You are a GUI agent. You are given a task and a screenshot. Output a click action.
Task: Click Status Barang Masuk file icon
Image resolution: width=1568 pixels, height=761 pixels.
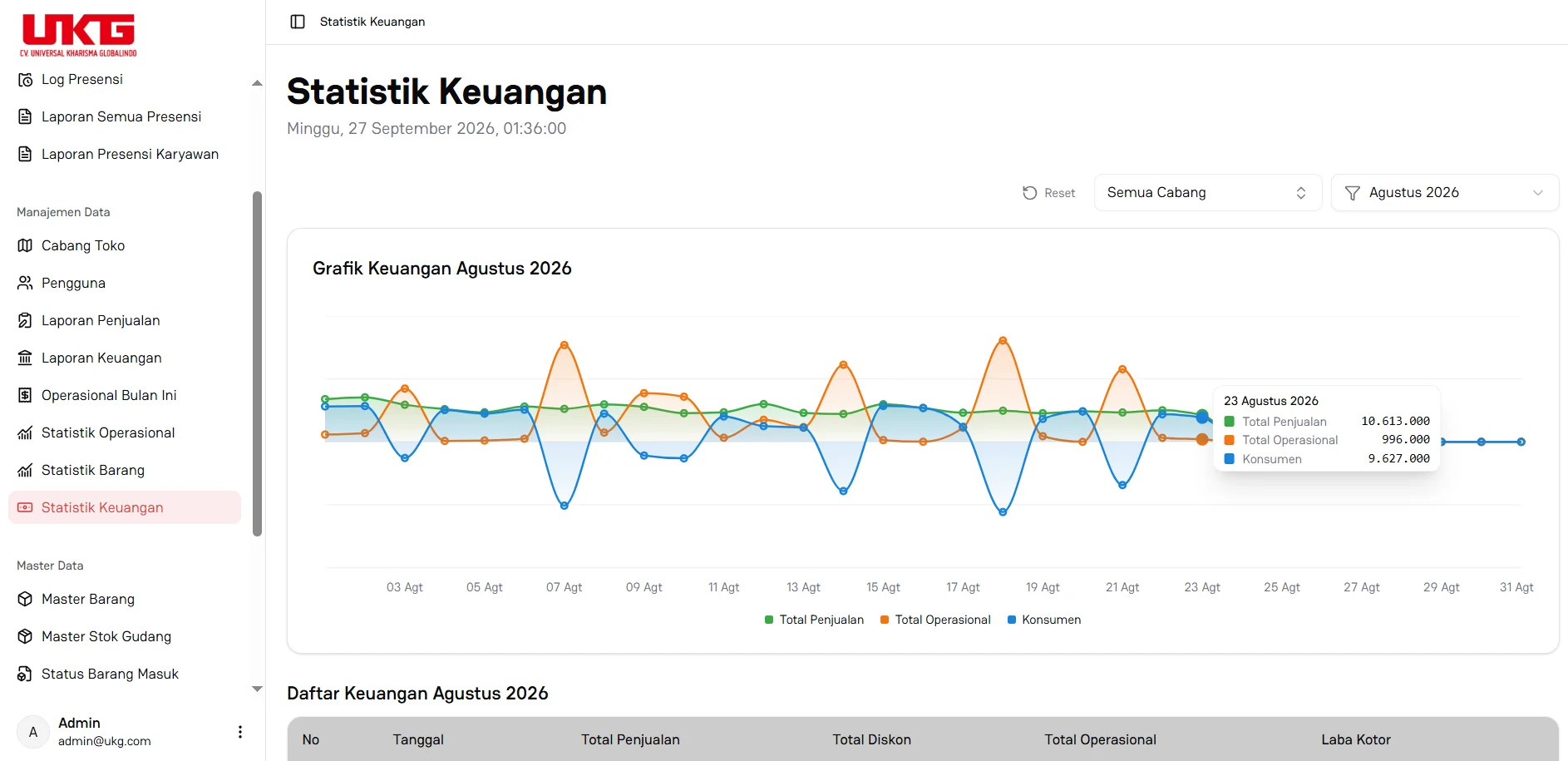click(25, 675)
